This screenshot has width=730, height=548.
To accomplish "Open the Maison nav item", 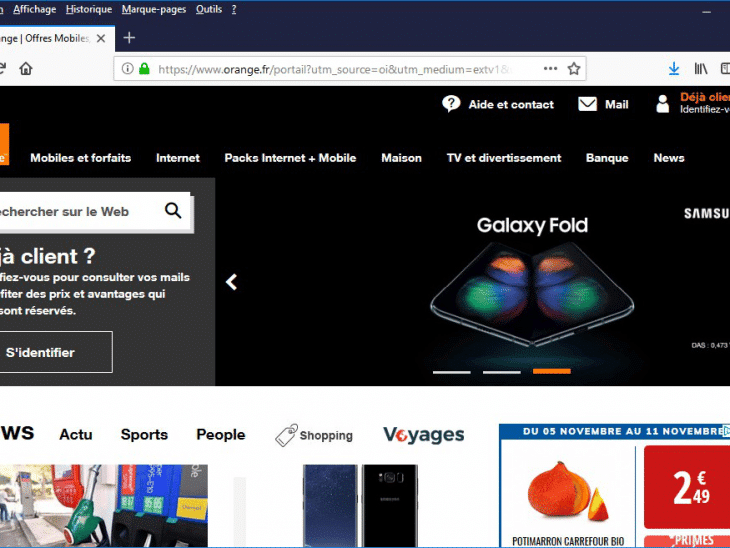I will click(x=401, y=158).
